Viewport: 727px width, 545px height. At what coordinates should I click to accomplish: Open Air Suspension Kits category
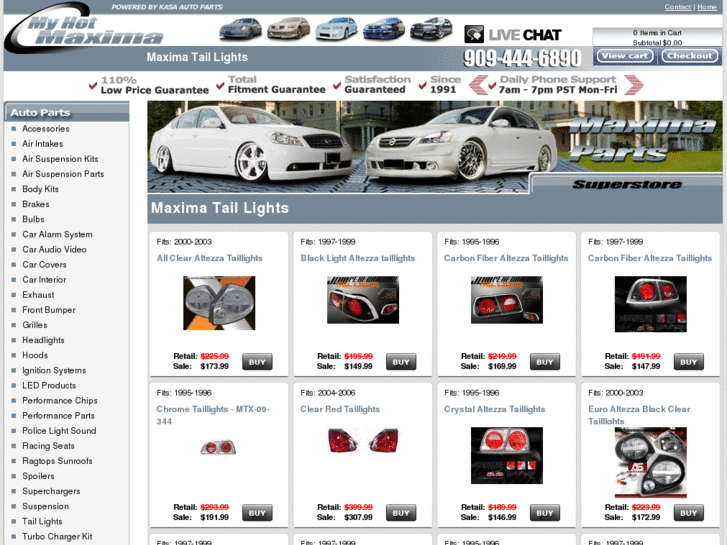click(x=60, y=159)
